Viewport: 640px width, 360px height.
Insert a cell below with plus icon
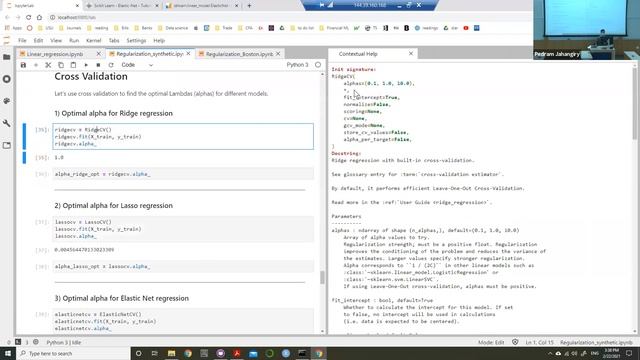pos(36,65)
